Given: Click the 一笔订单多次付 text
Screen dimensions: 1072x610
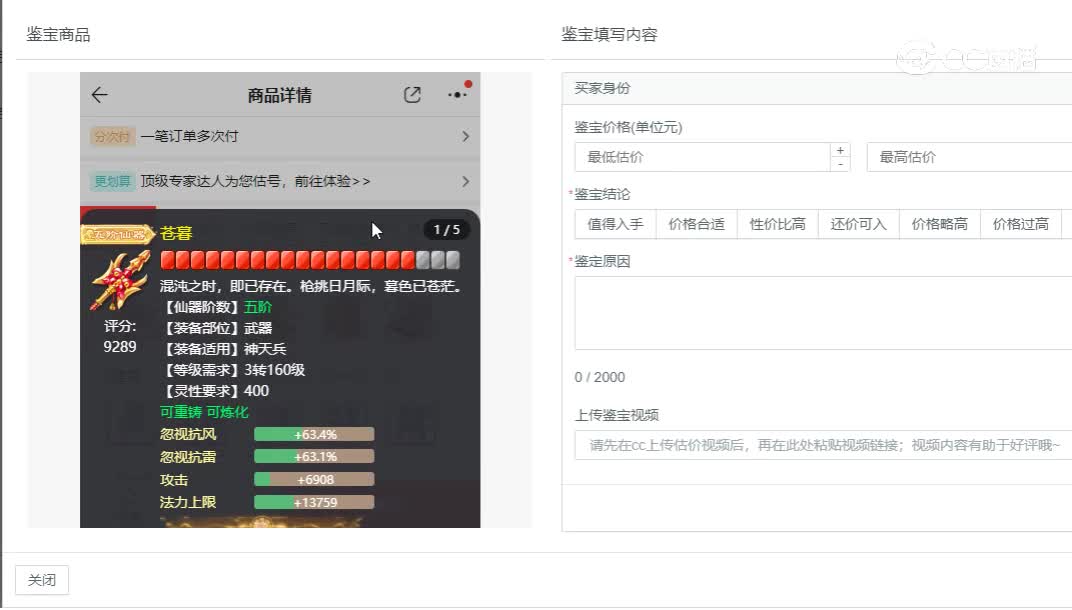Looking at the screenshot, I should click(189, 136).
